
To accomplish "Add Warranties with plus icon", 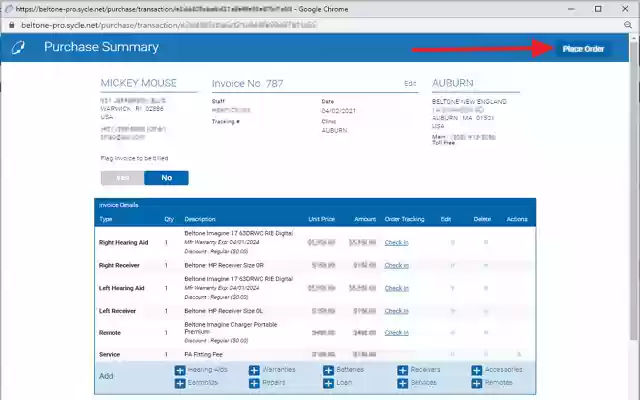I will tap(254, 370).
